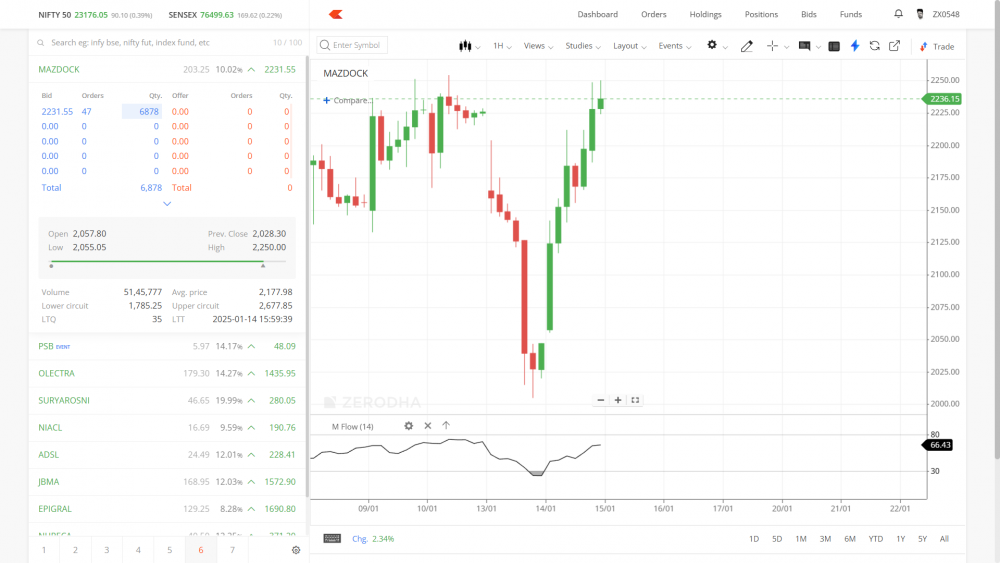This screenshot has height=563, width=1000.
Task: Open the Studies dropdown
Action: click(583, 46)
